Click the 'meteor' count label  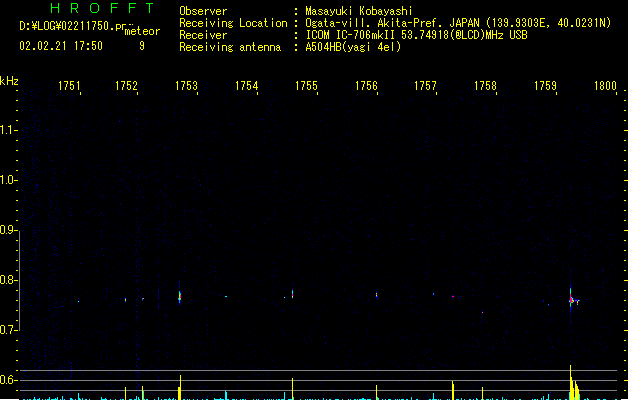(x=142, y=31)
